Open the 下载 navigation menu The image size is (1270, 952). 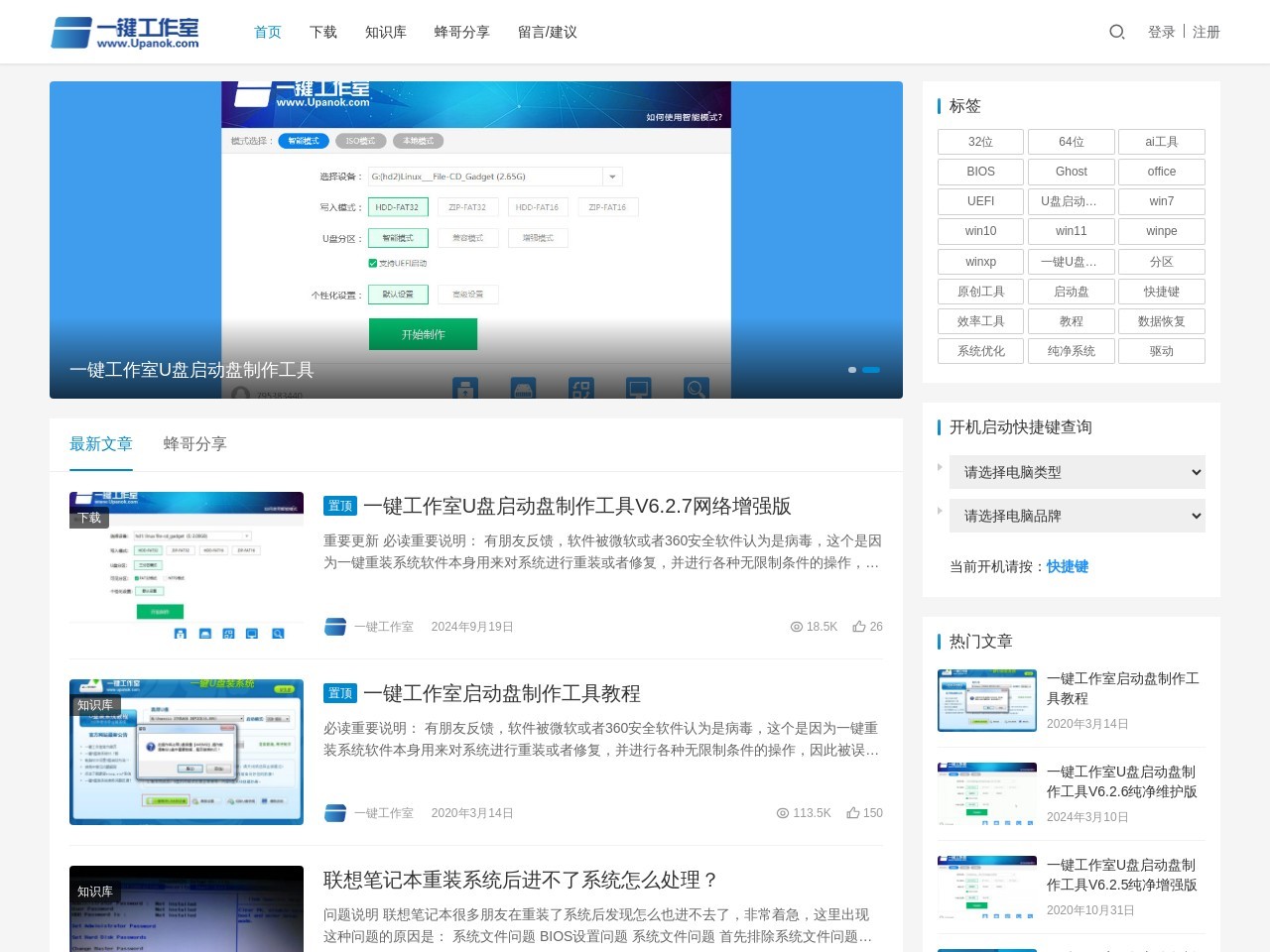[323, 32]
